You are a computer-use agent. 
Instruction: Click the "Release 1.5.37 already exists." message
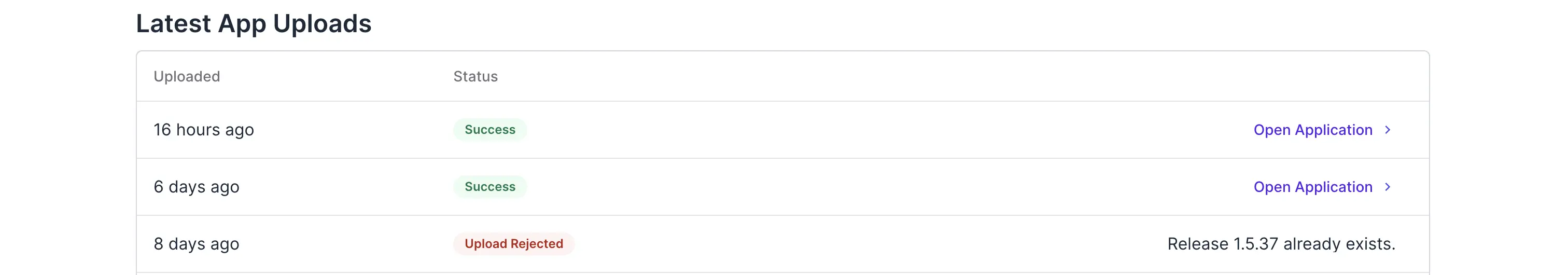point(1281,244)
